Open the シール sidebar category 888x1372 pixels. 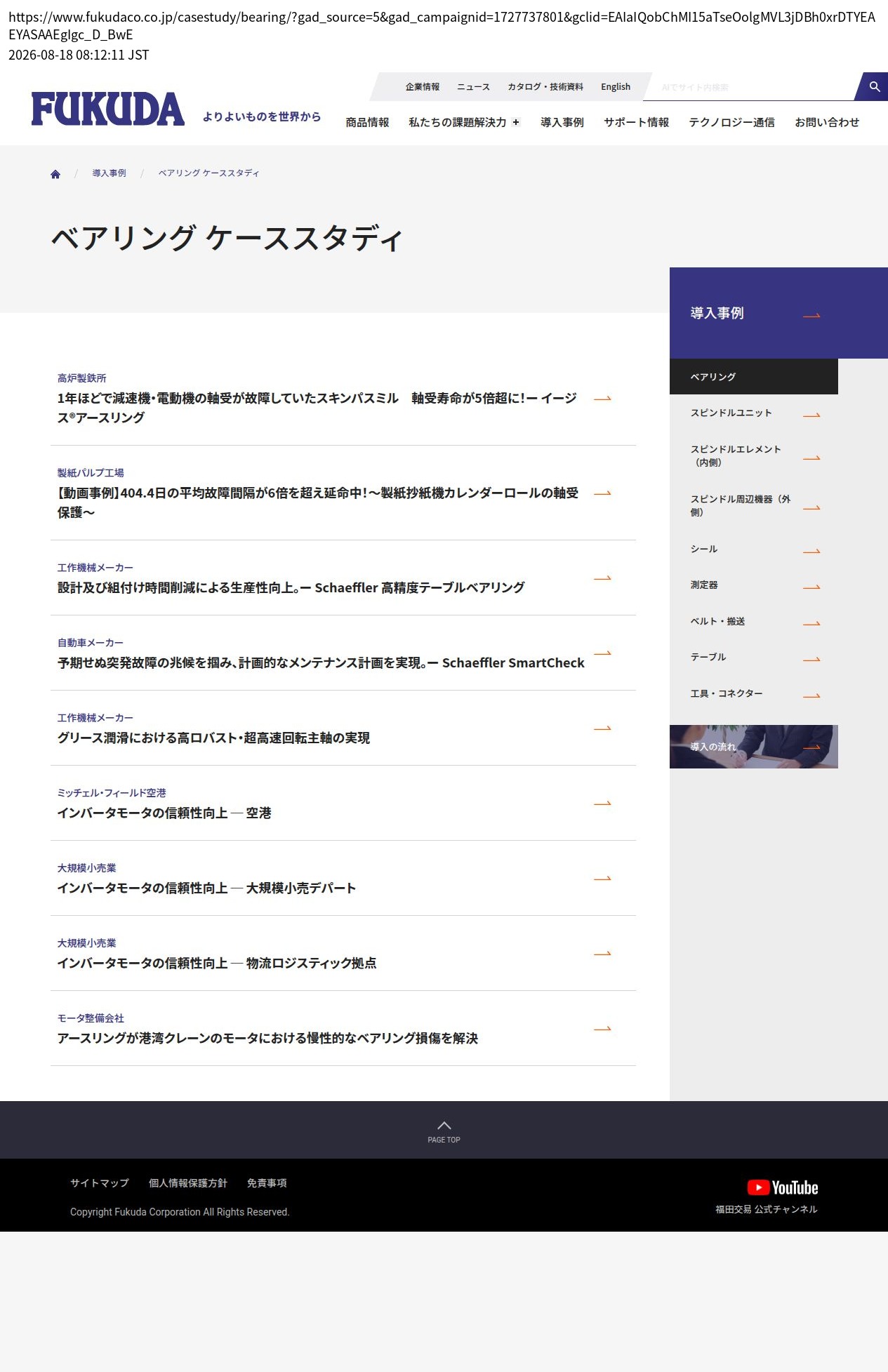click(704, 549)
